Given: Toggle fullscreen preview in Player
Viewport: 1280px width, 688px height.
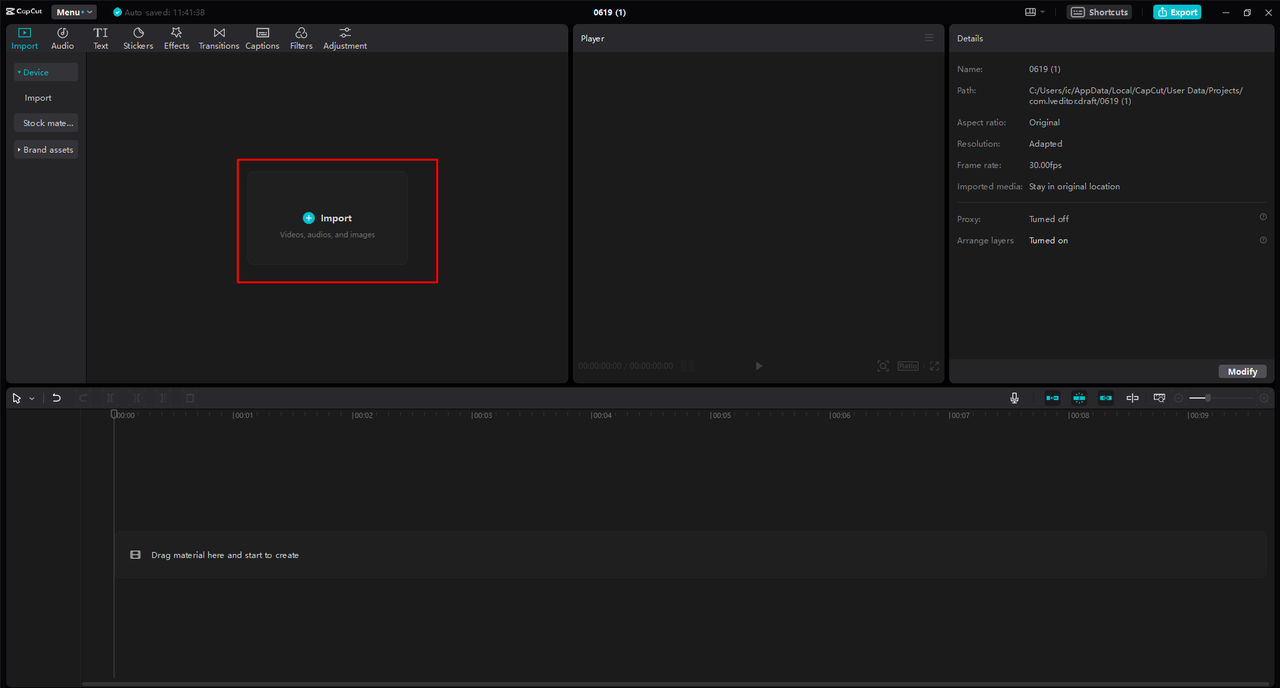Looking at the screenshot, I should click(935, 366).
